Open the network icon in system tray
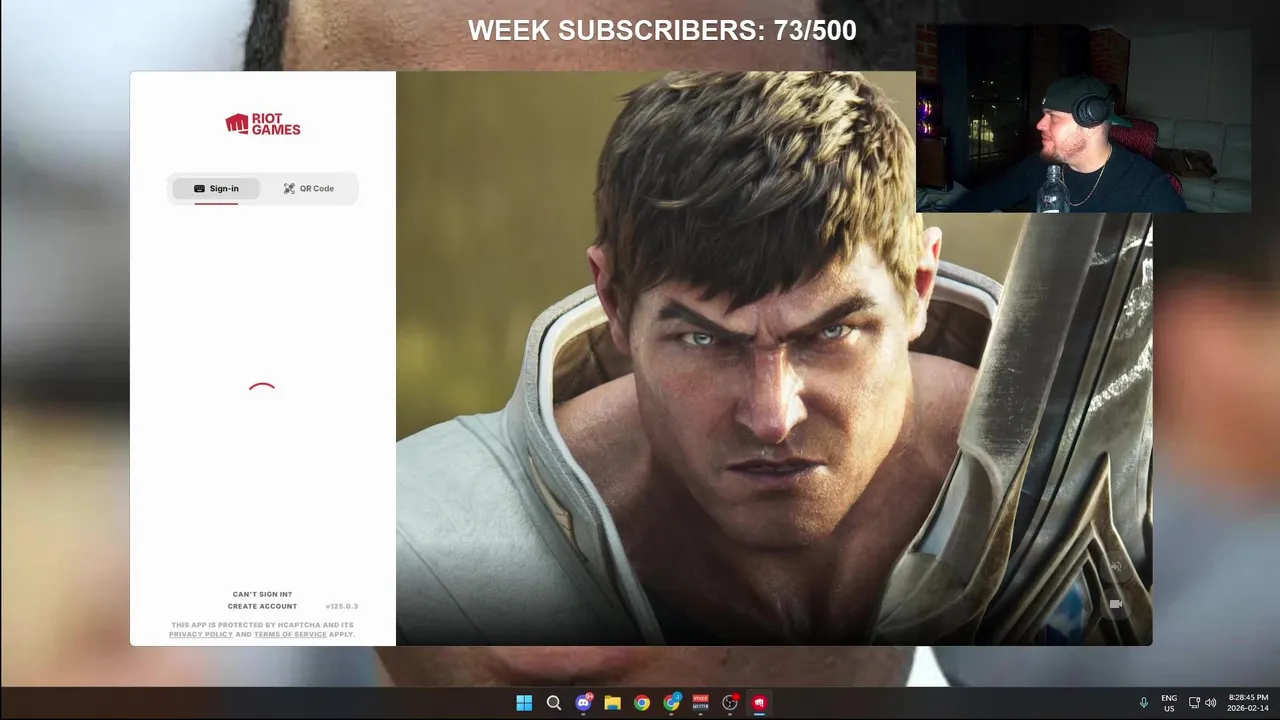Viewport: 1280px width, 720px height. [1194, 703]
